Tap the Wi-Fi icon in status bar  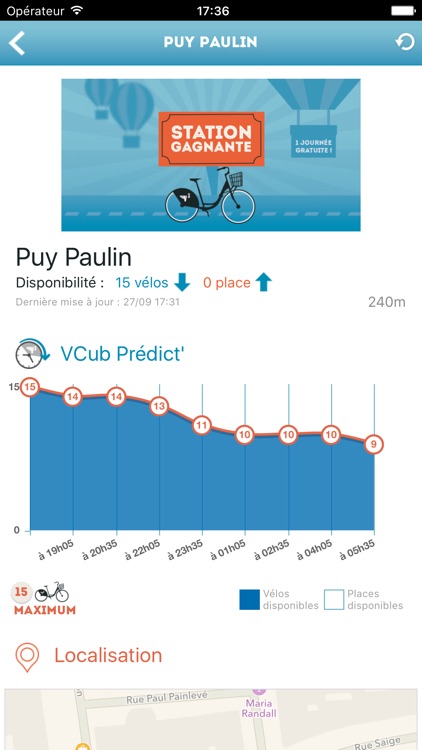point(76,10)
